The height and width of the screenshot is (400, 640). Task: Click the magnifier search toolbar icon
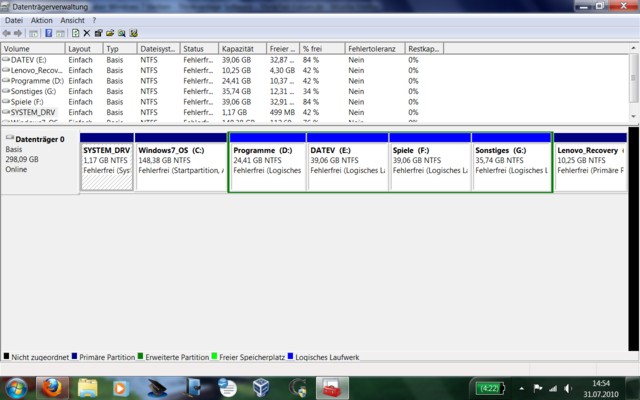[x=122, y=33]
